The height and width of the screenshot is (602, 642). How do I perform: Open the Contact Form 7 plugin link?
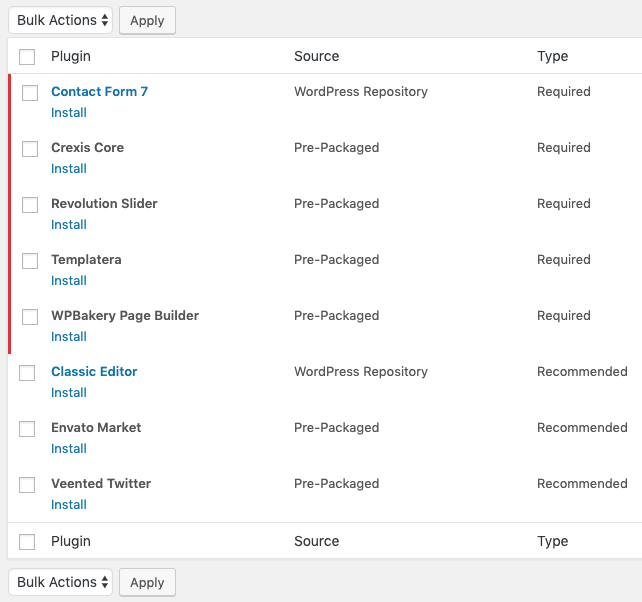pyautogui.click(x=99, y=91)
